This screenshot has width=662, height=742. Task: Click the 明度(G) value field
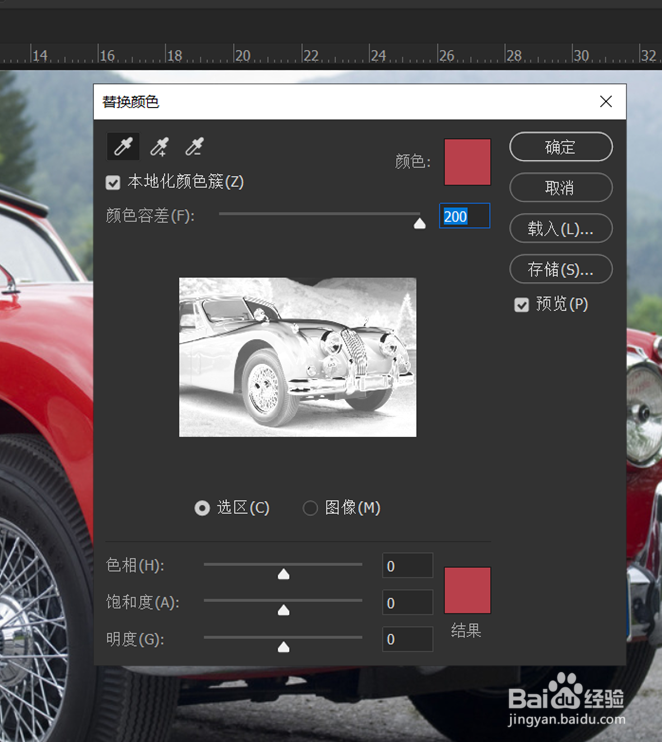(407, 639)
